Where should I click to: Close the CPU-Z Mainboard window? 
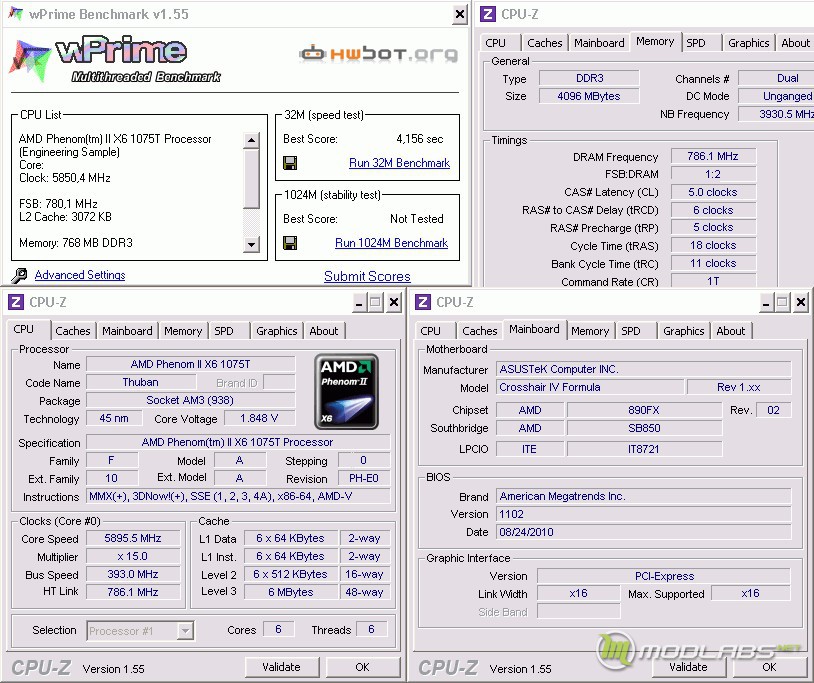(x=801, y=302)
